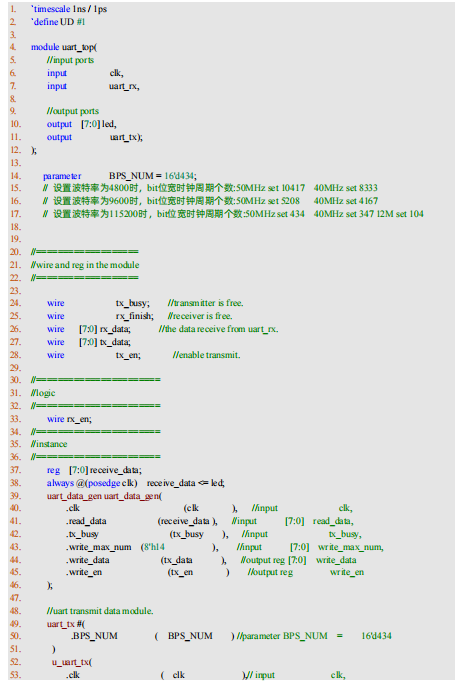Click the //input ports comment
Viewport: 466px width, 691px height.
(x=71, y=60)
